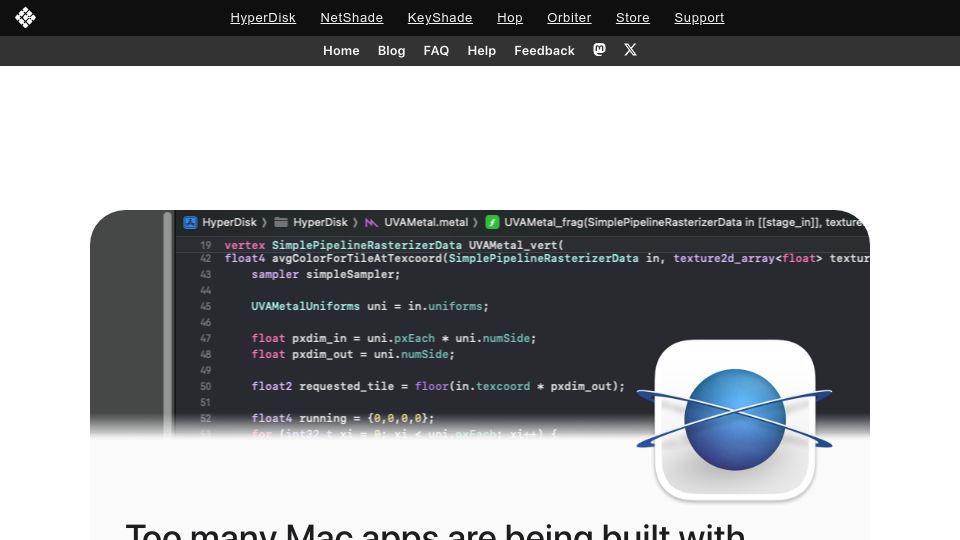Open the KeyShade product link
This screenshot has height=540, width=960.
(440, 18)
